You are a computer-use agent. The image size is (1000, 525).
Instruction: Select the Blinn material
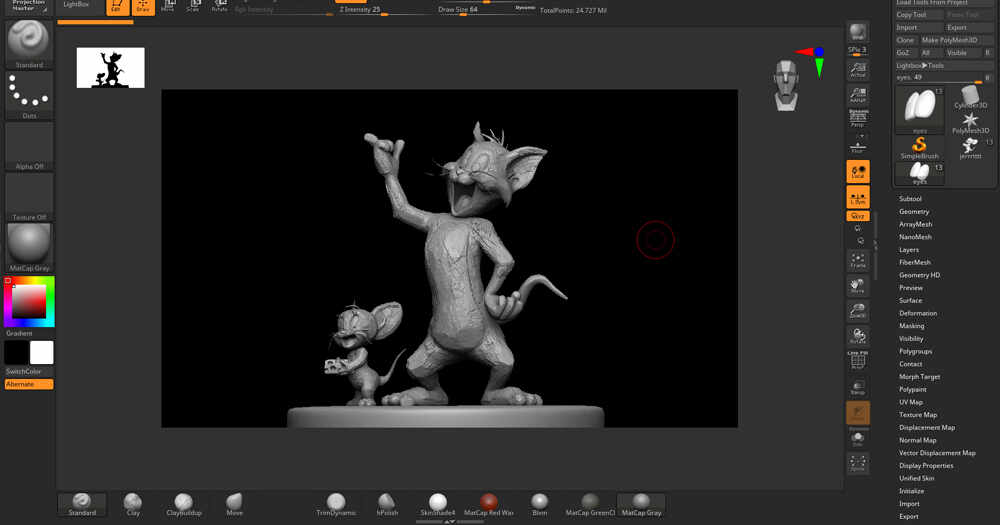click(540, 504)
